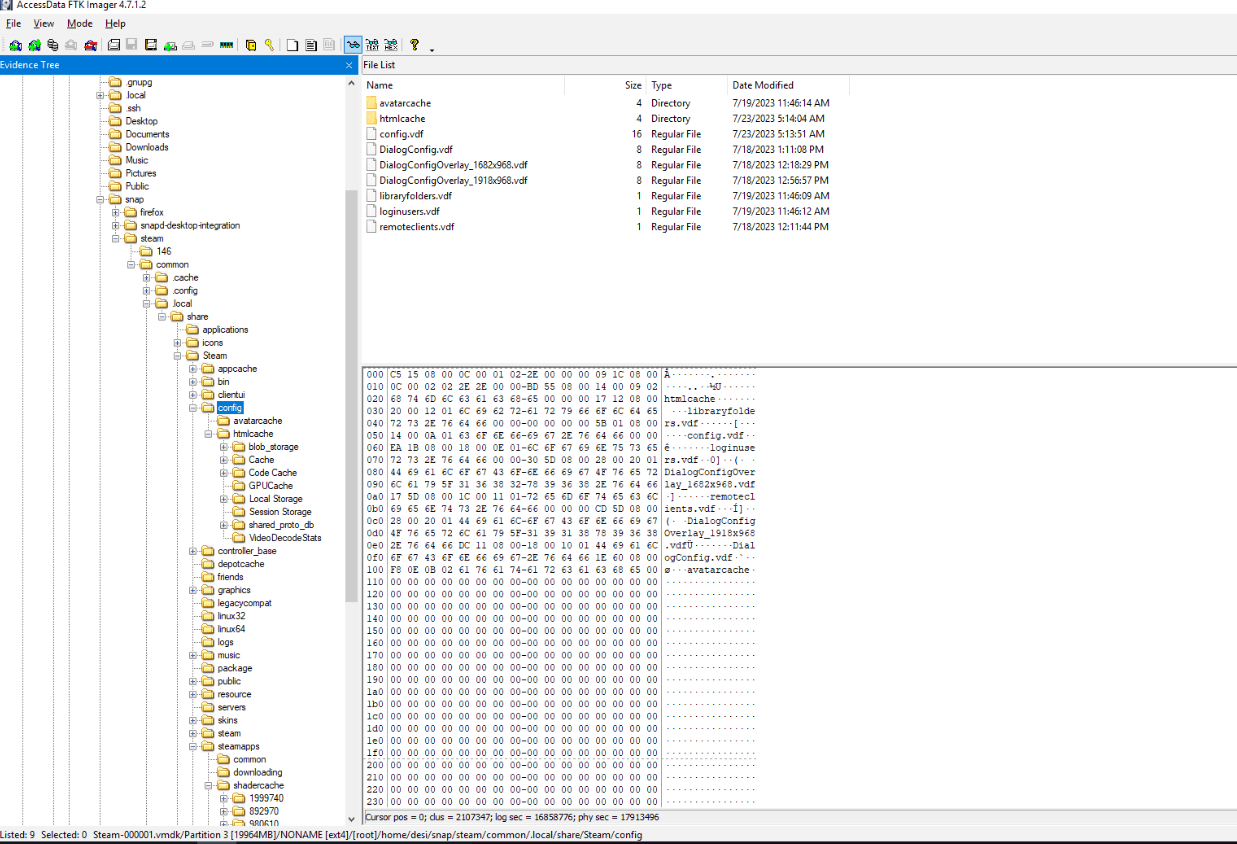Select DialogConfigOverlay_1682x968.vdf file
This screenshot has width=1237, height=844.
click(x=453, y=165)
